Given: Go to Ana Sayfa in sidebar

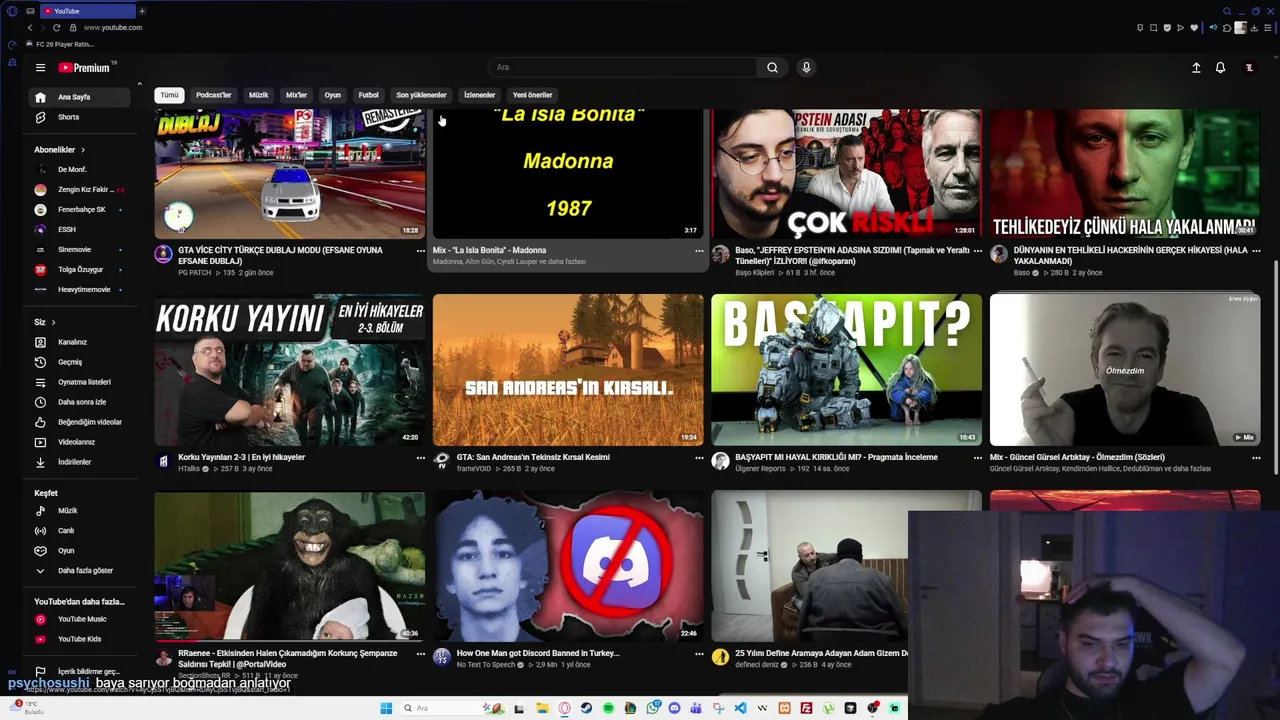Looking at the screenshot, I should click(x=80, y=97).
